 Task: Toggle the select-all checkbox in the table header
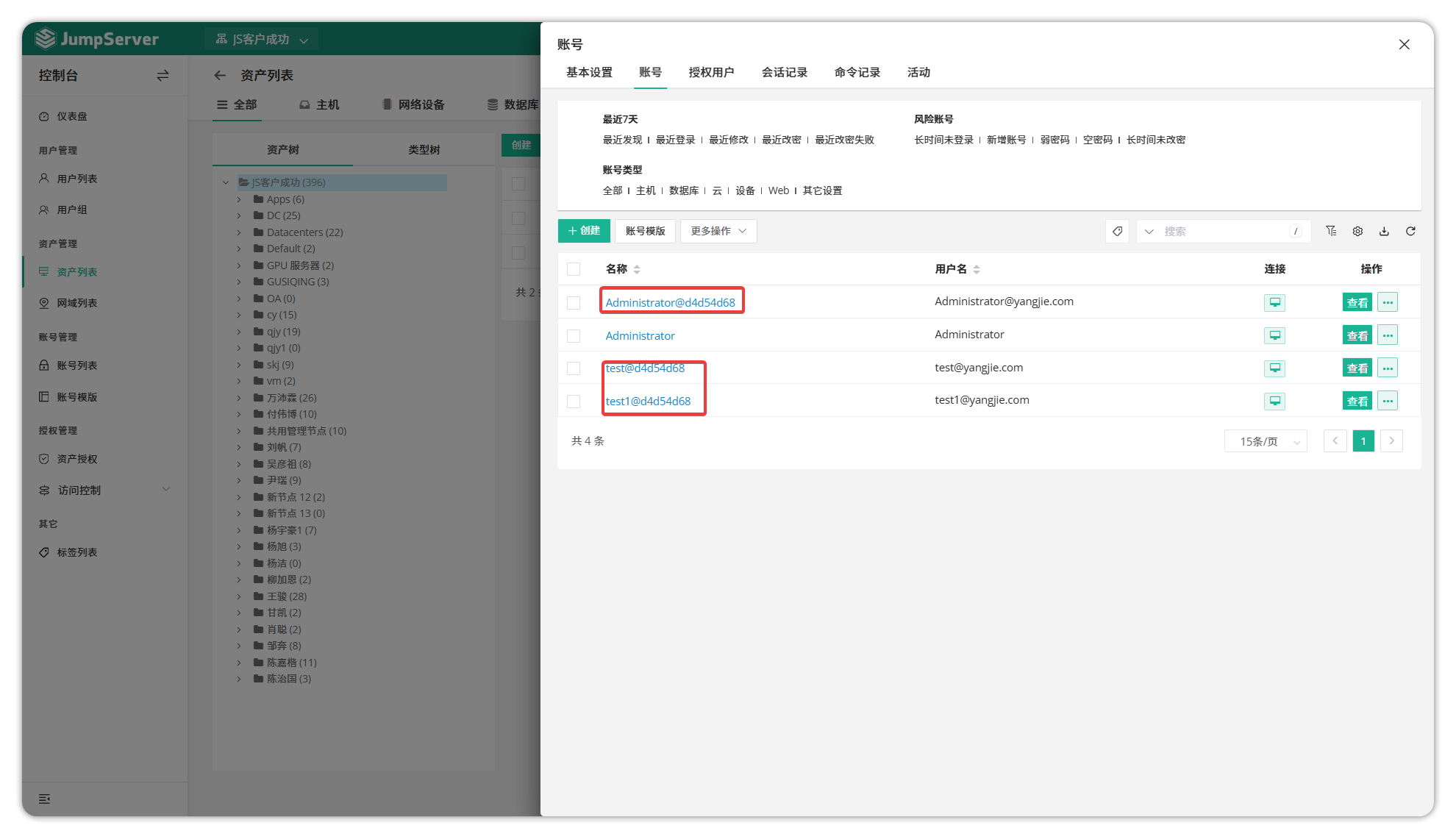574,269
